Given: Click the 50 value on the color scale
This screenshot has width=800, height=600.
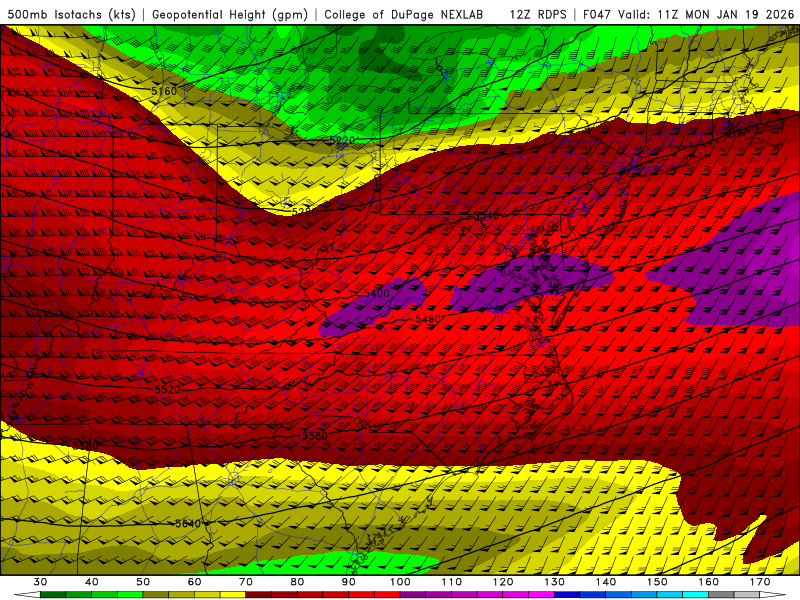Looking at the screenshot, I should pyautogui.click(x=143, y=582).
